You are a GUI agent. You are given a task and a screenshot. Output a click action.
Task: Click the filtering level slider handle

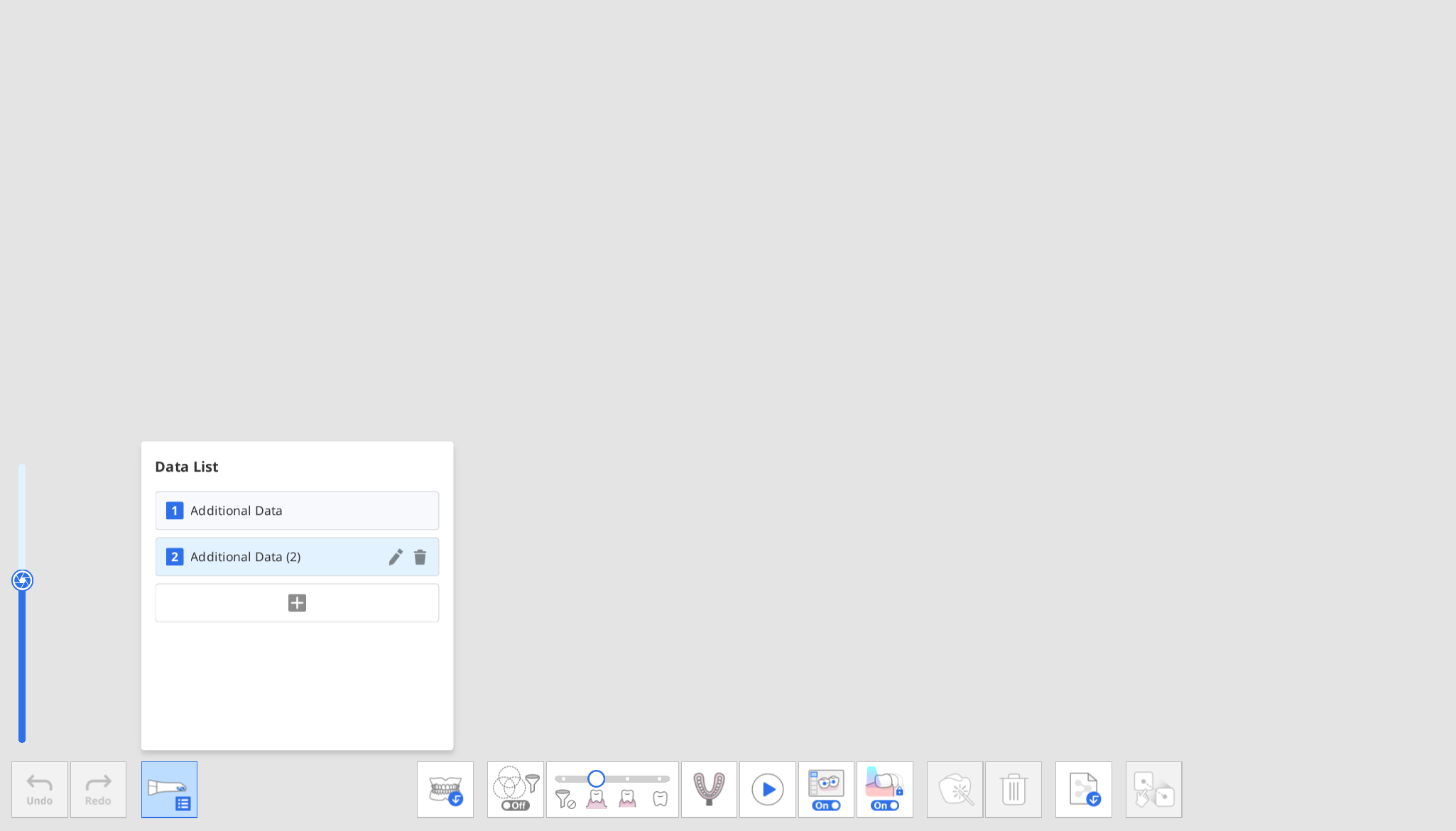[x=597, y=778]
